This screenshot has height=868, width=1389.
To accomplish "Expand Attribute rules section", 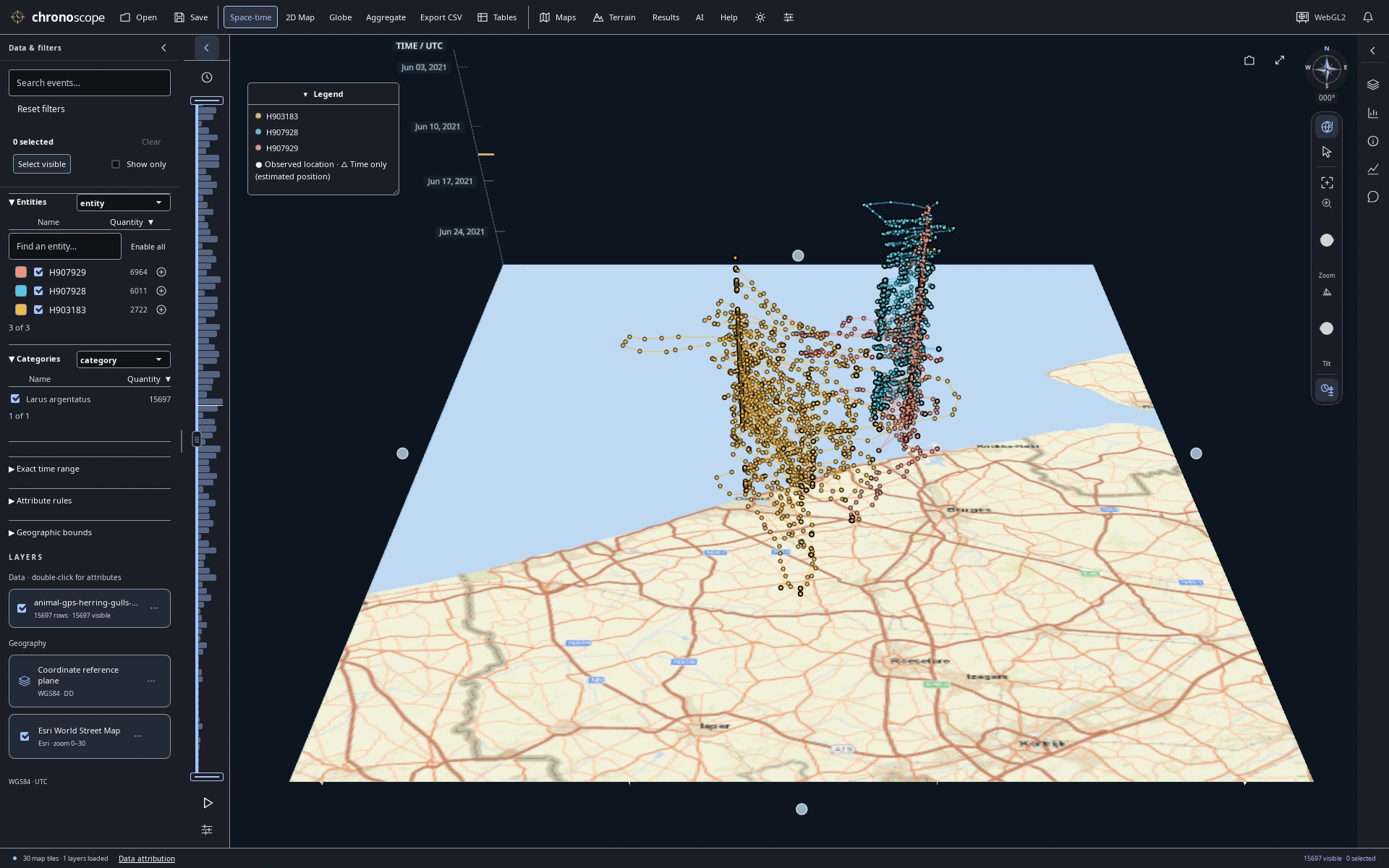I will click(x=40, y=501).
